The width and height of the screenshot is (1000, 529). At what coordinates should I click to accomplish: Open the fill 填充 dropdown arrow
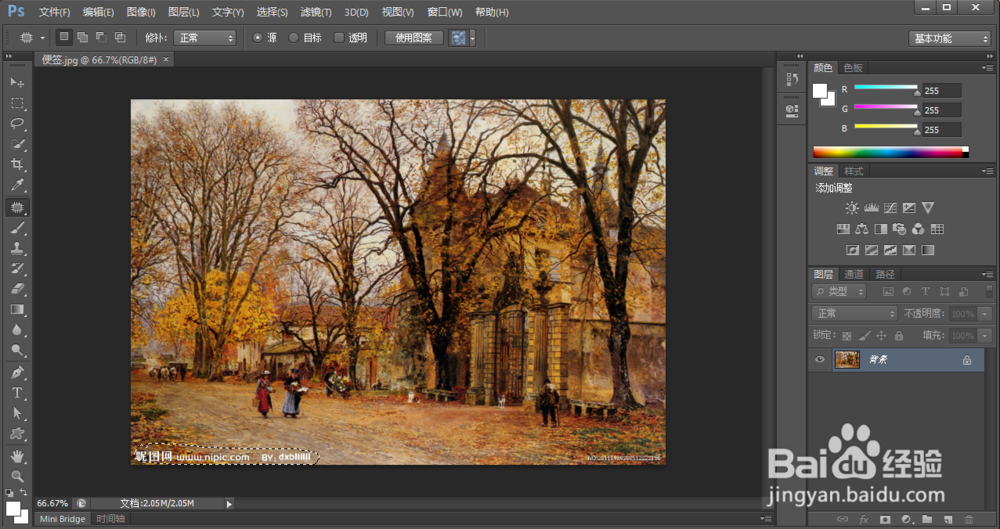pyautogui.click(x=985, y=336)
